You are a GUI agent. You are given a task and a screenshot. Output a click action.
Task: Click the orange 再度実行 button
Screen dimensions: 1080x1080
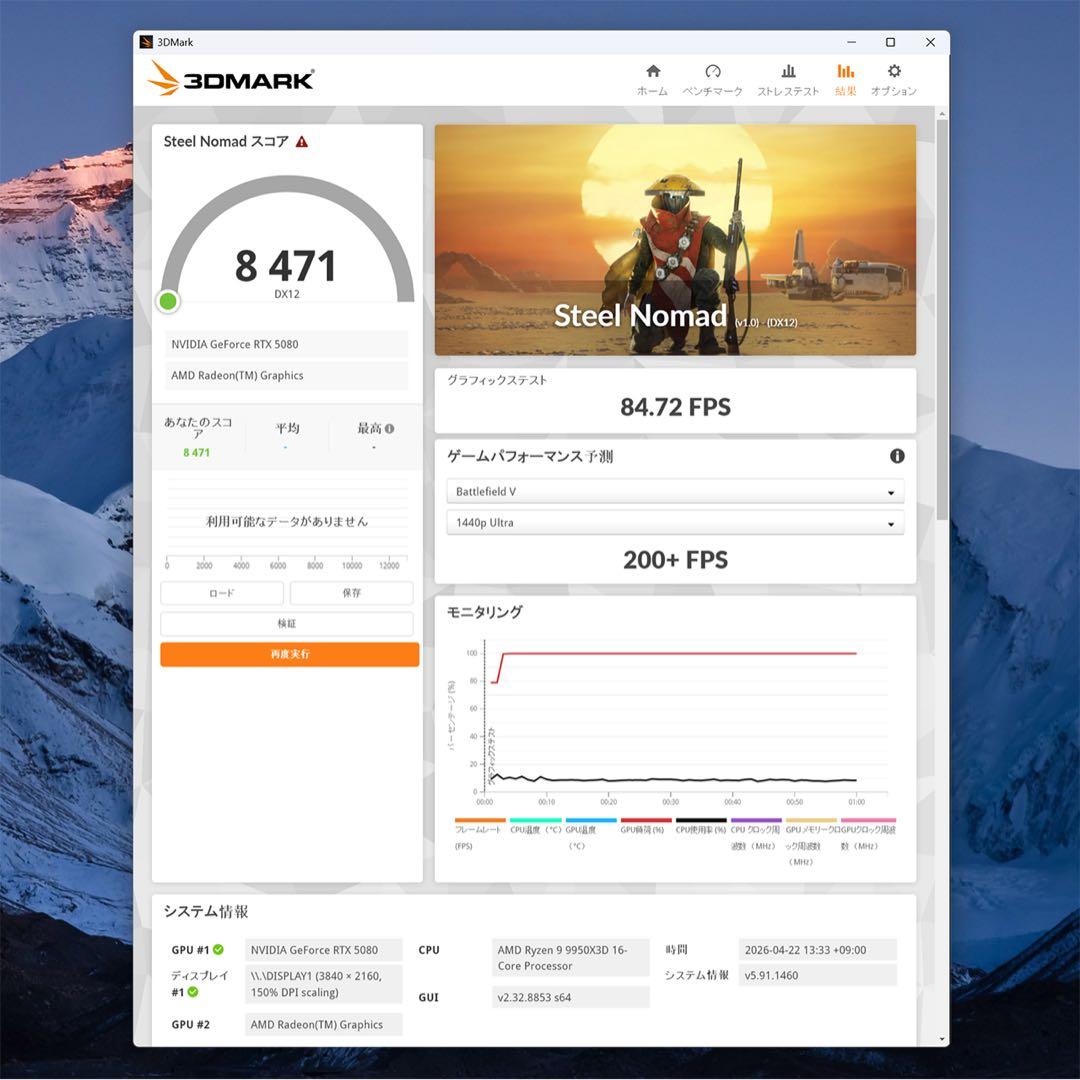(x=289, y=654)
